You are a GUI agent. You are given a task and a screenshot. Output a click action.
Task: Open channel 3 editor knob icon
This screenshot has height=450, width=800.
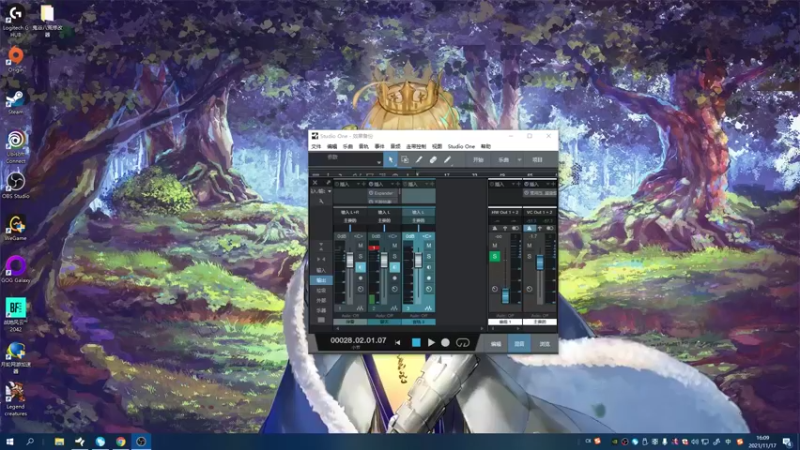[x=429, y=289]
